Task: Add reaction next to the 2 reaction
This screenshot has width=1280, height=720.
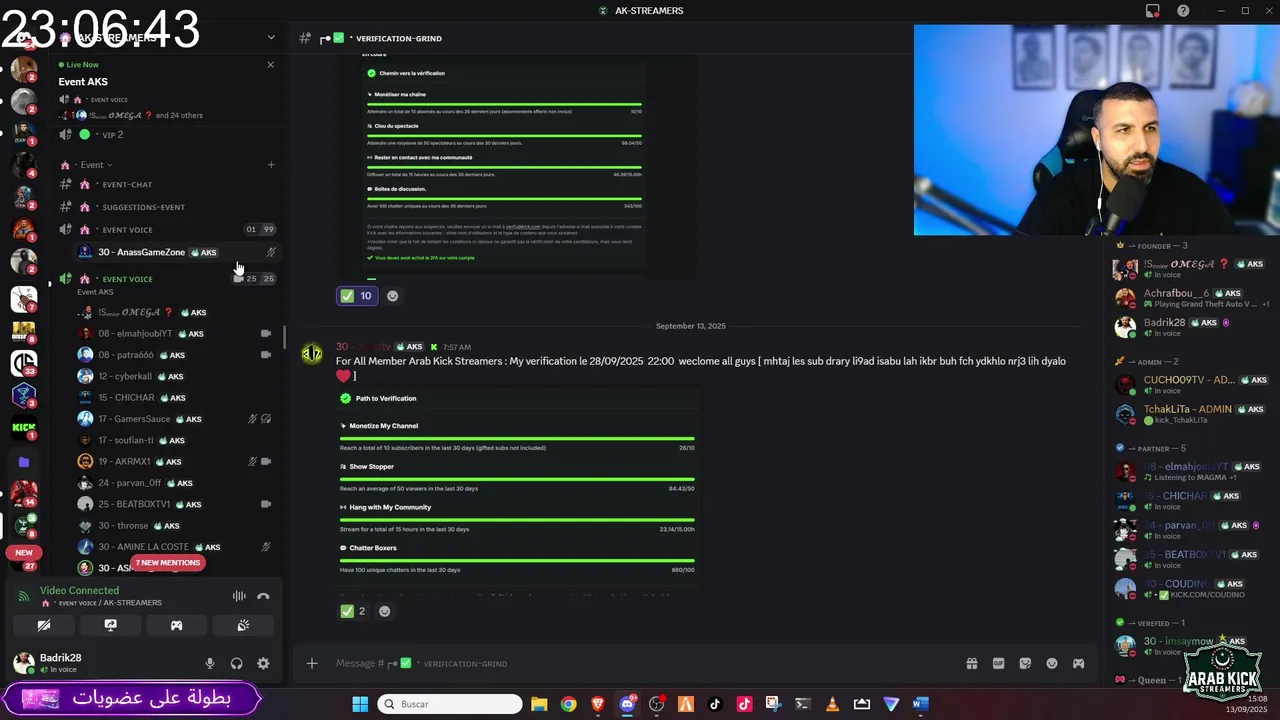Action: tap(384, 611)
